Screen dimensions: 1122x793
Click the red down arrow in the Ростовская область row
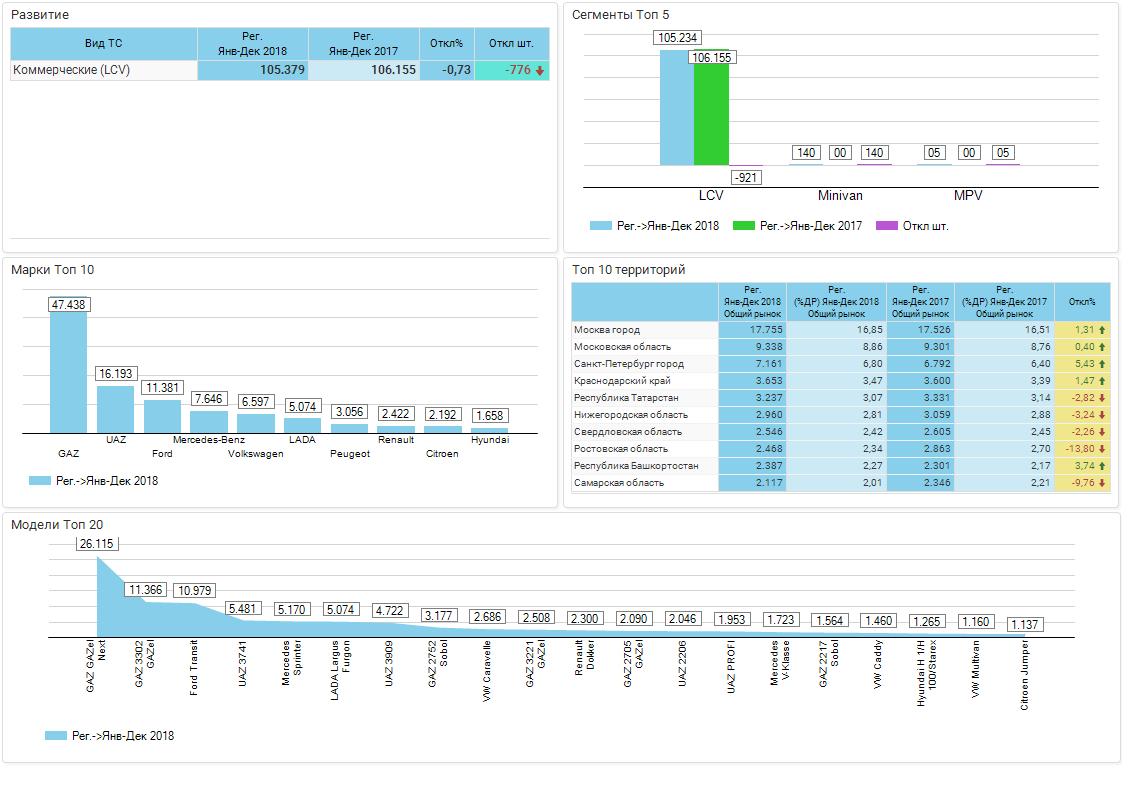click(1102, 449)
